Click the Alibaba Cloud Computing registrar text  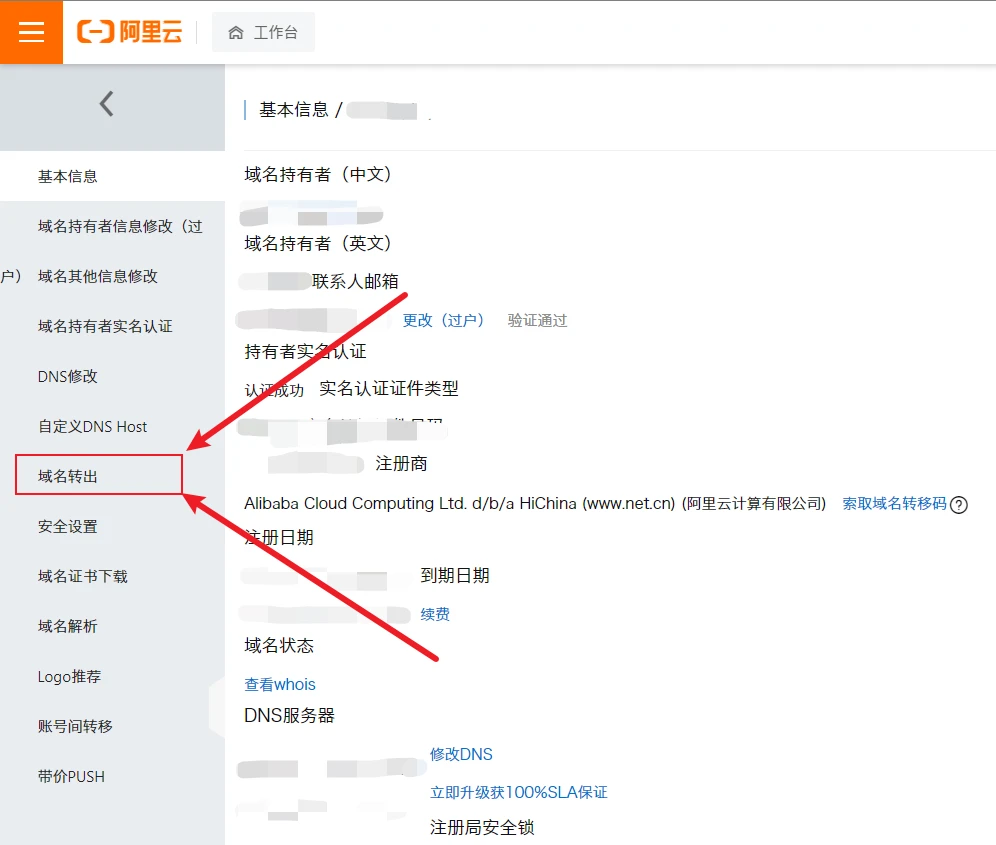[x=535, y=504]
